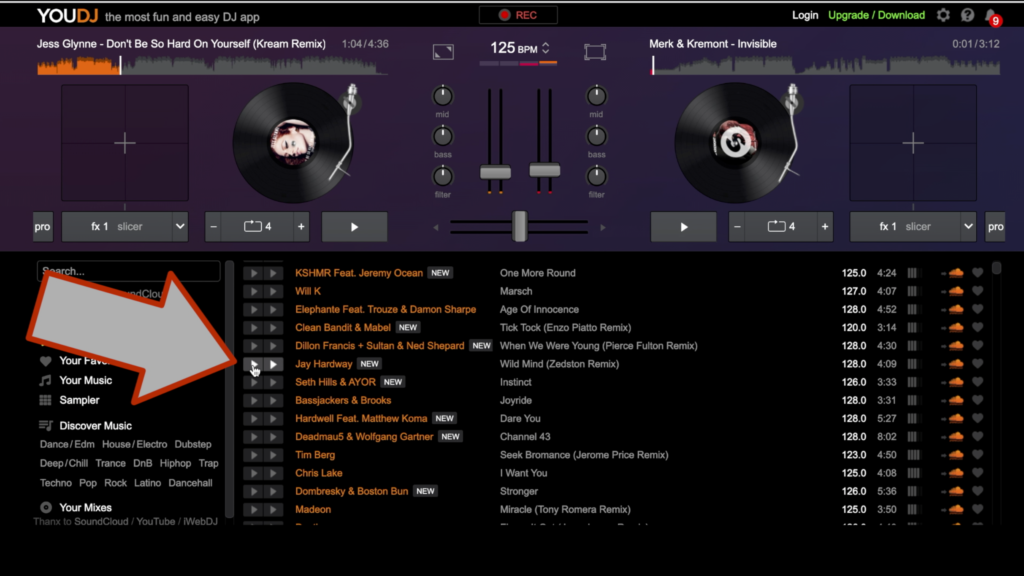
Task: Click the right deck vinyl record
Action: [x=735, y=142]
